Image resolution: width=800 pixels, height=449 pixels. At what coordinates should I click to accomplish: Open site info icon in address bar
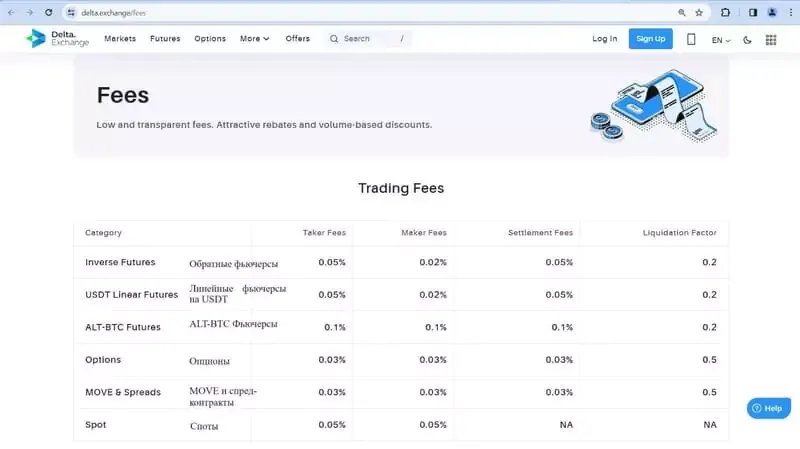click(71, 13)
